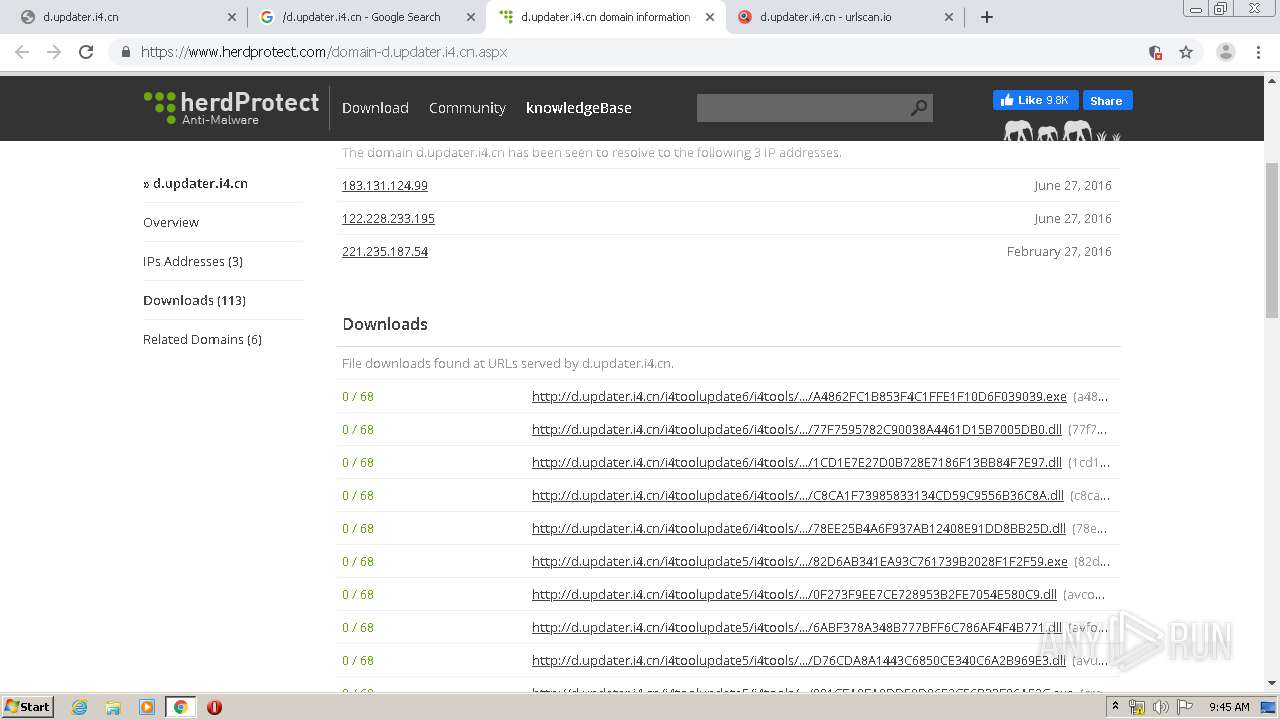Open the Download nav menu item
The image size is (1280, 720).
(375, 108)
